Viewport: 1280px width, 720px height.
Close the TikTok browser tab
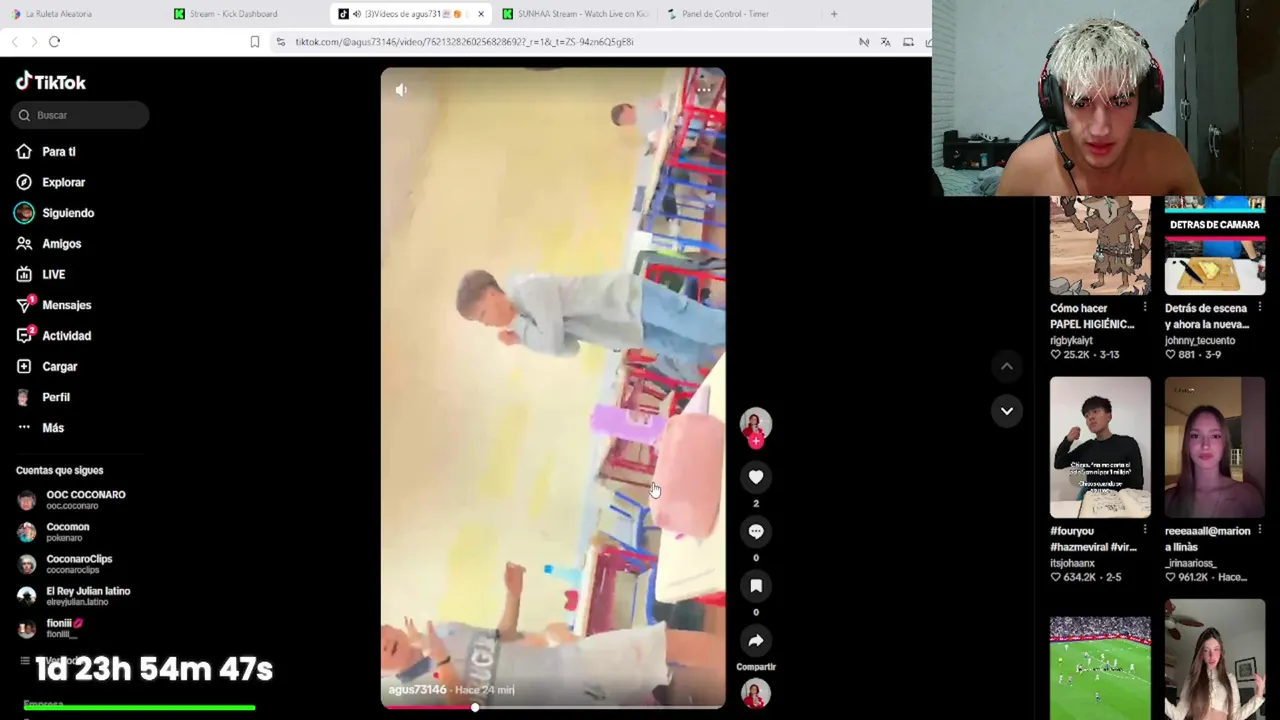point(481,14)
